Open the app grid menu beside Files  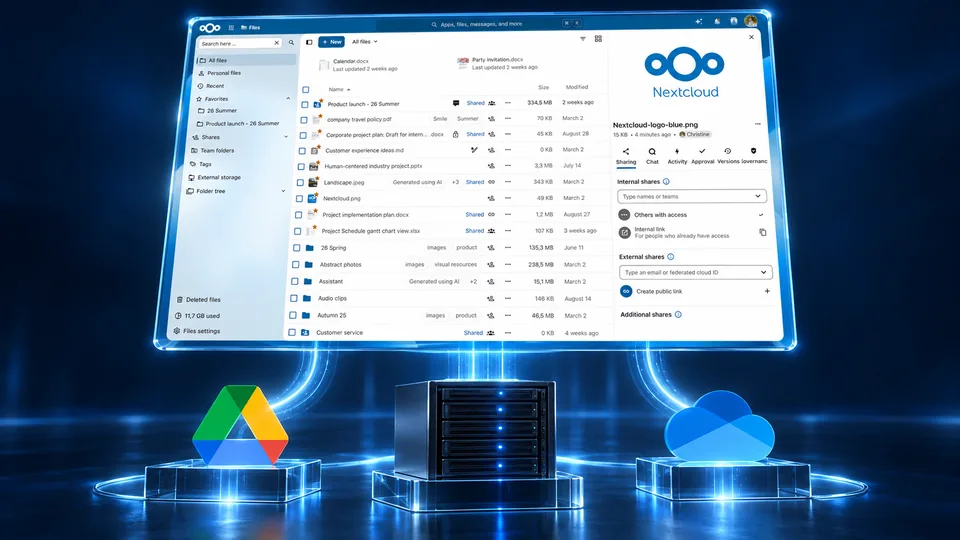point(231,28)
